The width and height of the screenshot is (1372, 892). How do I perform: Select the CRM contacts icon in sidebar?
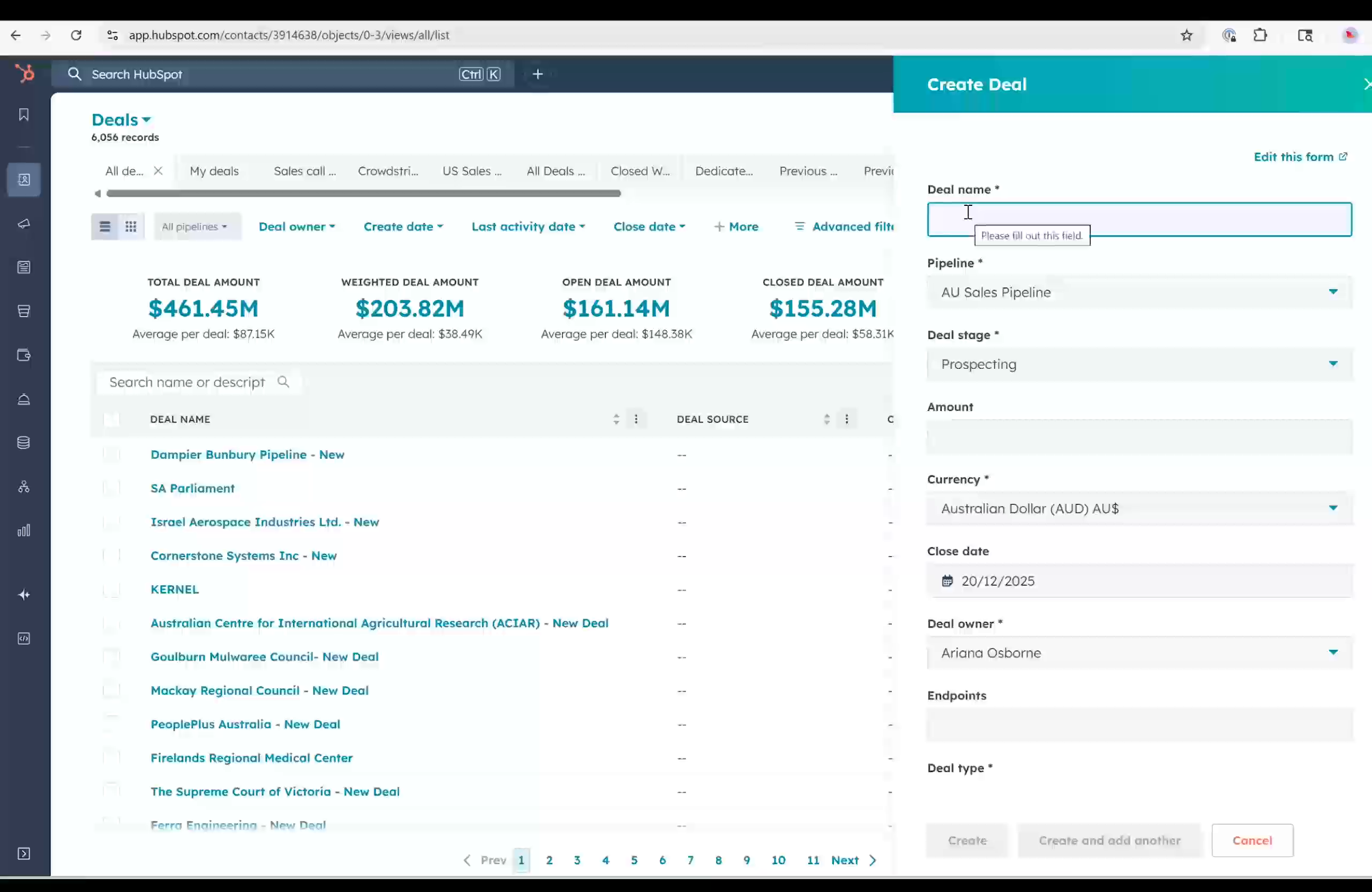[24, 180]
